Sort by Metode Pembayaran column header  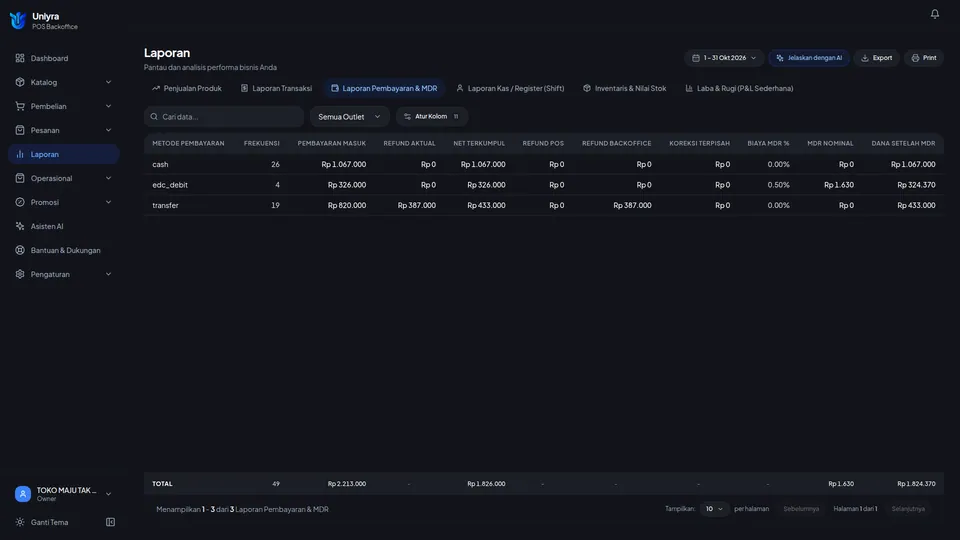click(188, 143)
